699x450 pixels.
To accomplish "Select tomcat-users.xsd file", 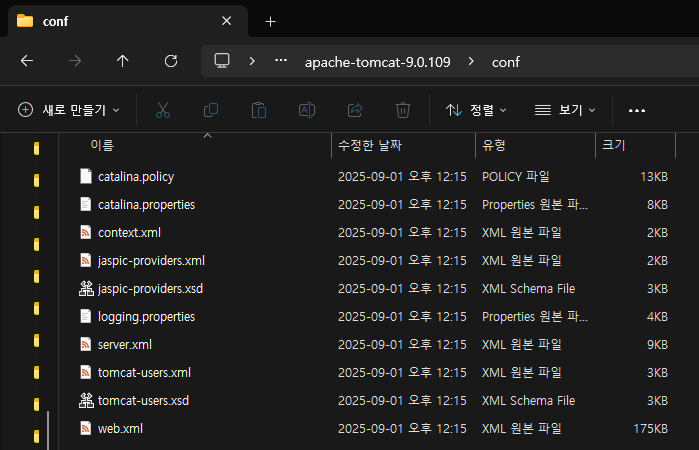I will tap(143, 401).
